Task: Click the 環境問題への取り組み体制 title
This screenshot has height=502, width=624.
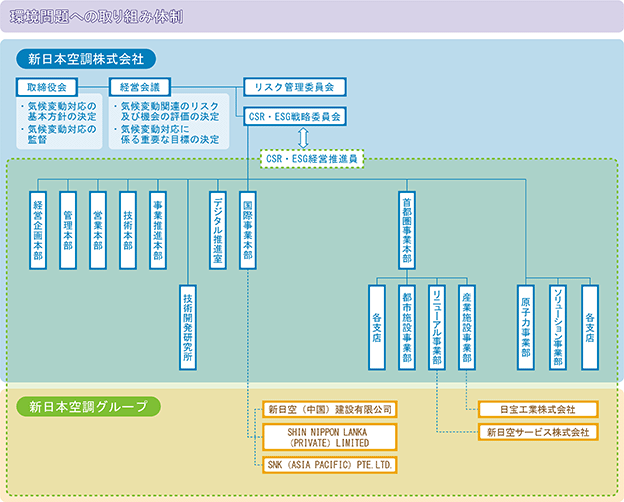Action: [x=96, y=17]
